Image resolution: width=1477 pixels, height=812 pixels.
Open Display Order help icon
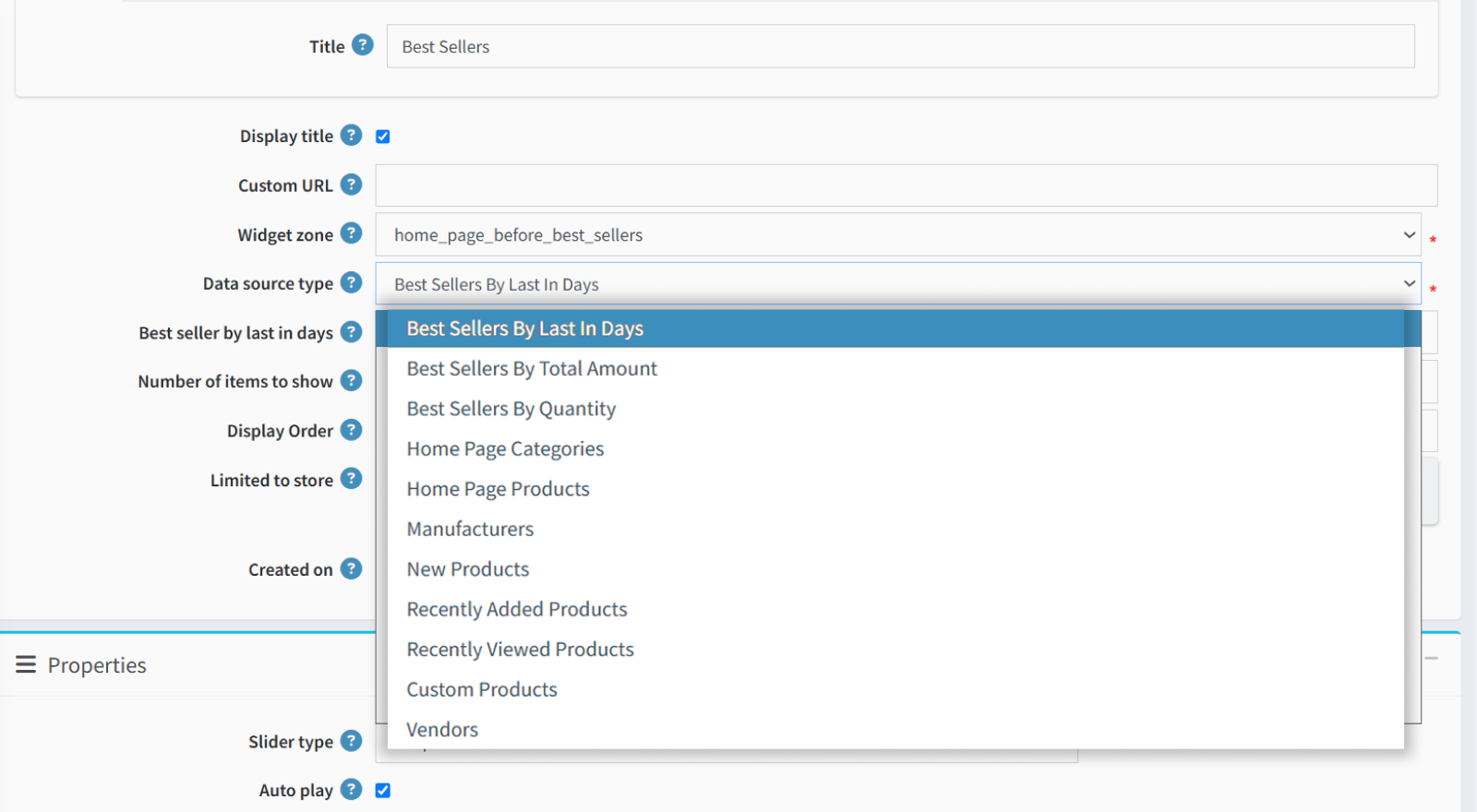pos(351,430)
